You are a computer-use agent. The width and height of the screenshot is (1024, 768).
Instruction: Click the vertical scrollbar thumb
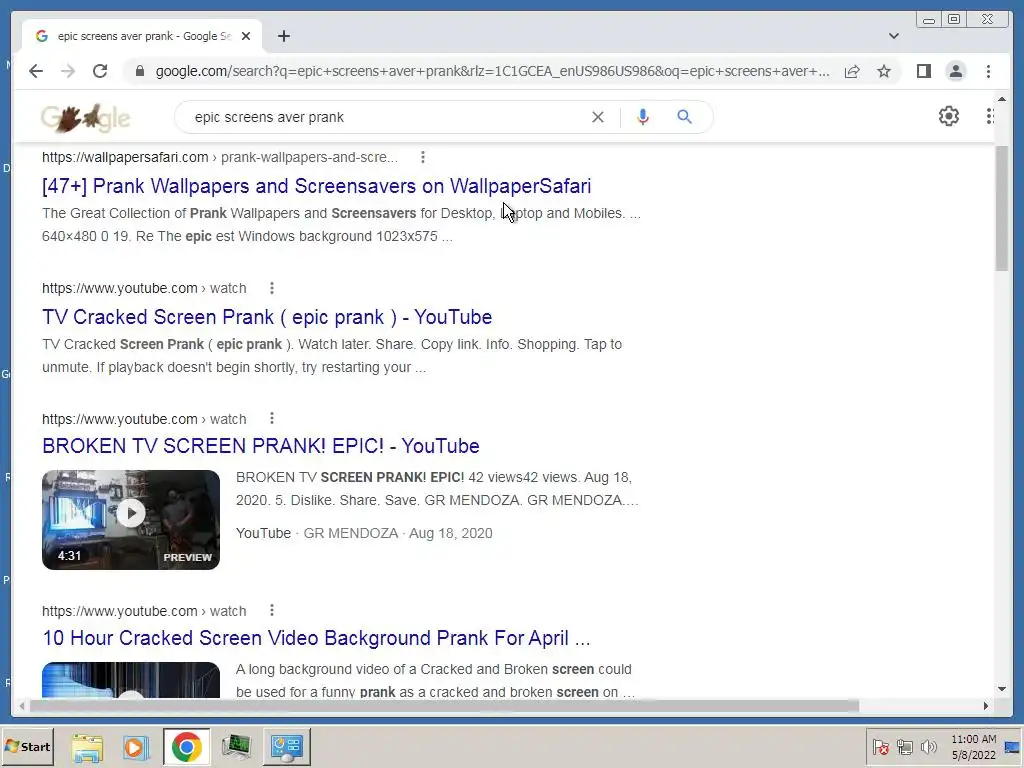click(x=1002, y=208)
